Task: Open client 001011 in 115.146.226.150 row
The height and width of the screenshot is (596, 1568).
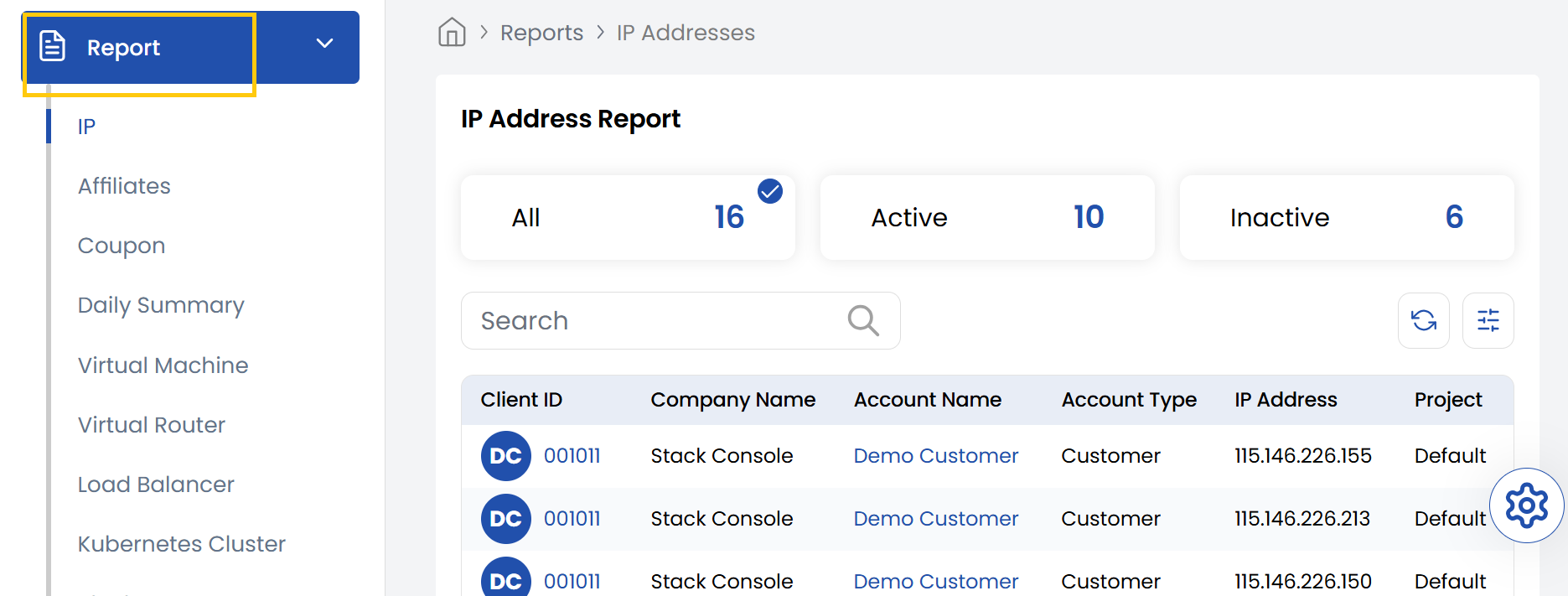Action: click(572, 581)
